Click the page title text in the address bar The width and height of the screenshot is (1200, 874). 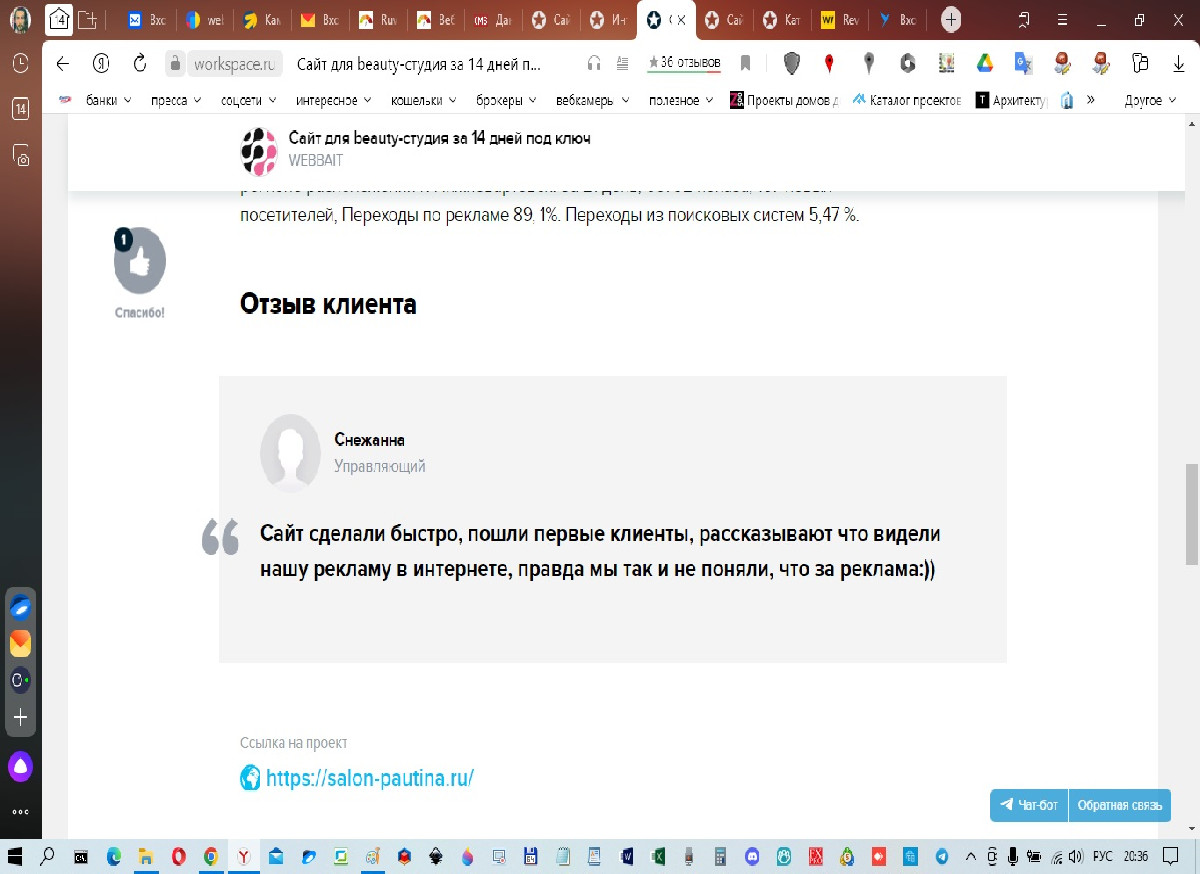(x=419, y=64)
